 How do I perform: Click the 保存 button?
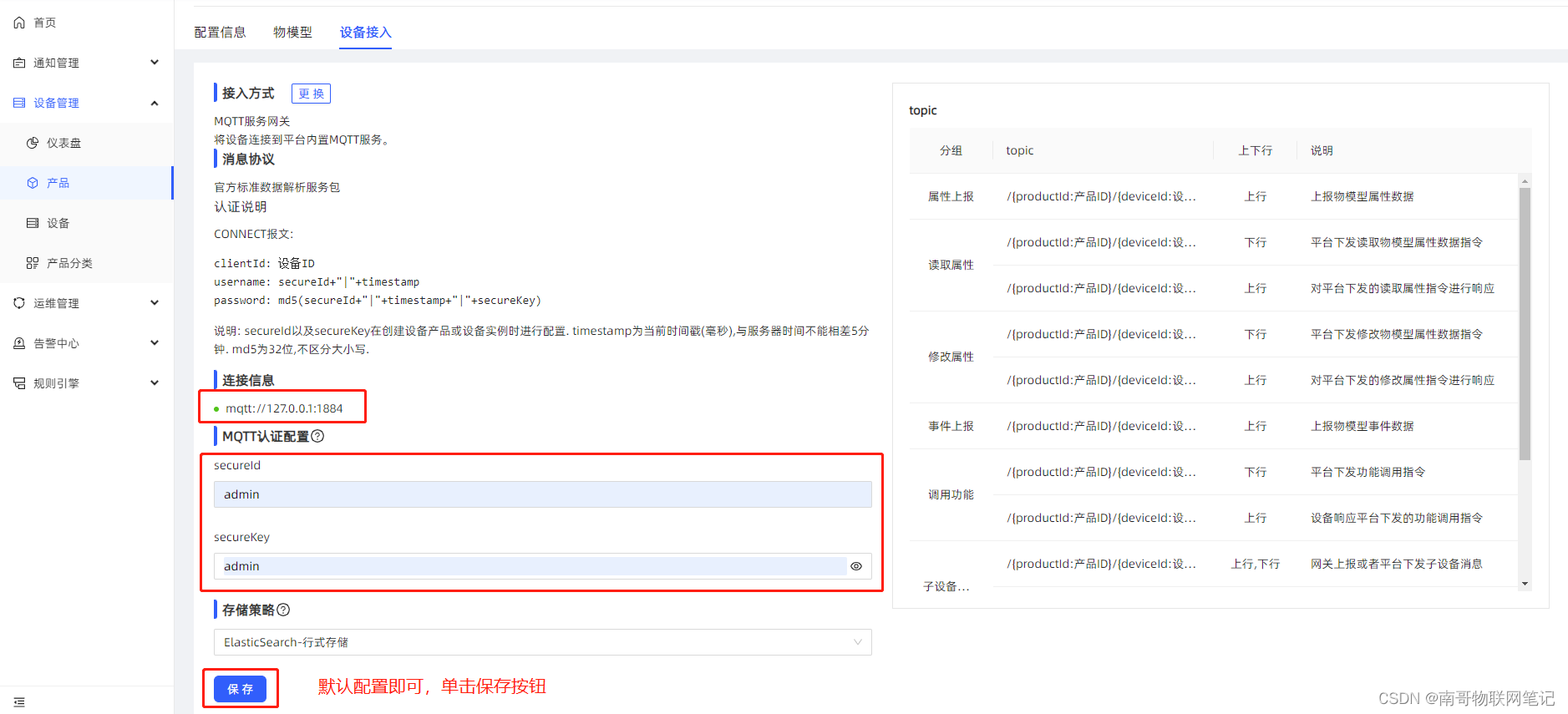tap(240, 689)
